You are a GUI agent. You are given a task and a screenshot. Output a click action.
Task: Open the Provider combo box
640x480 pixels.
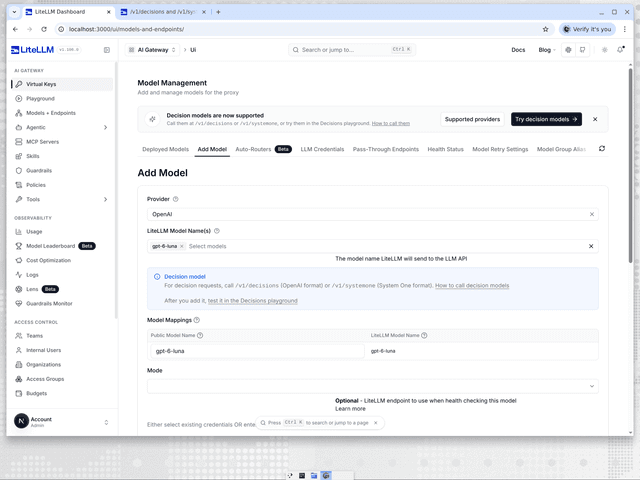click(x=373, y=214)
